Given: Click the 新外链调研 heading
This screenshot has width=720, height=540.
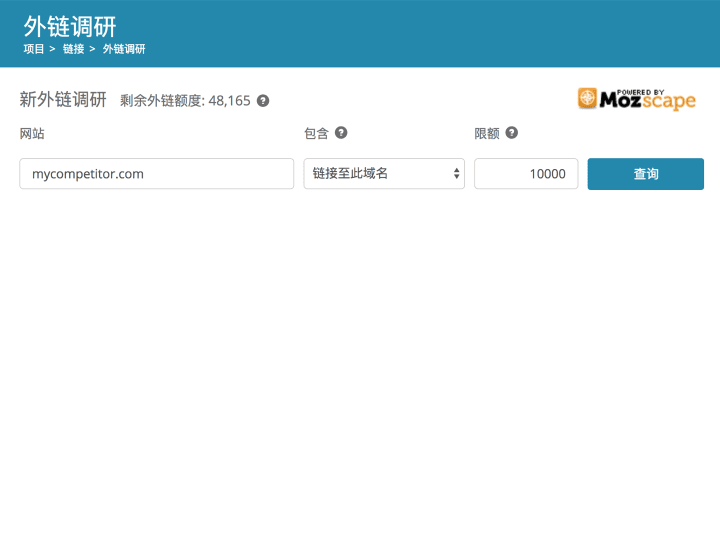Looking at the screenshot, I should 63,99.
